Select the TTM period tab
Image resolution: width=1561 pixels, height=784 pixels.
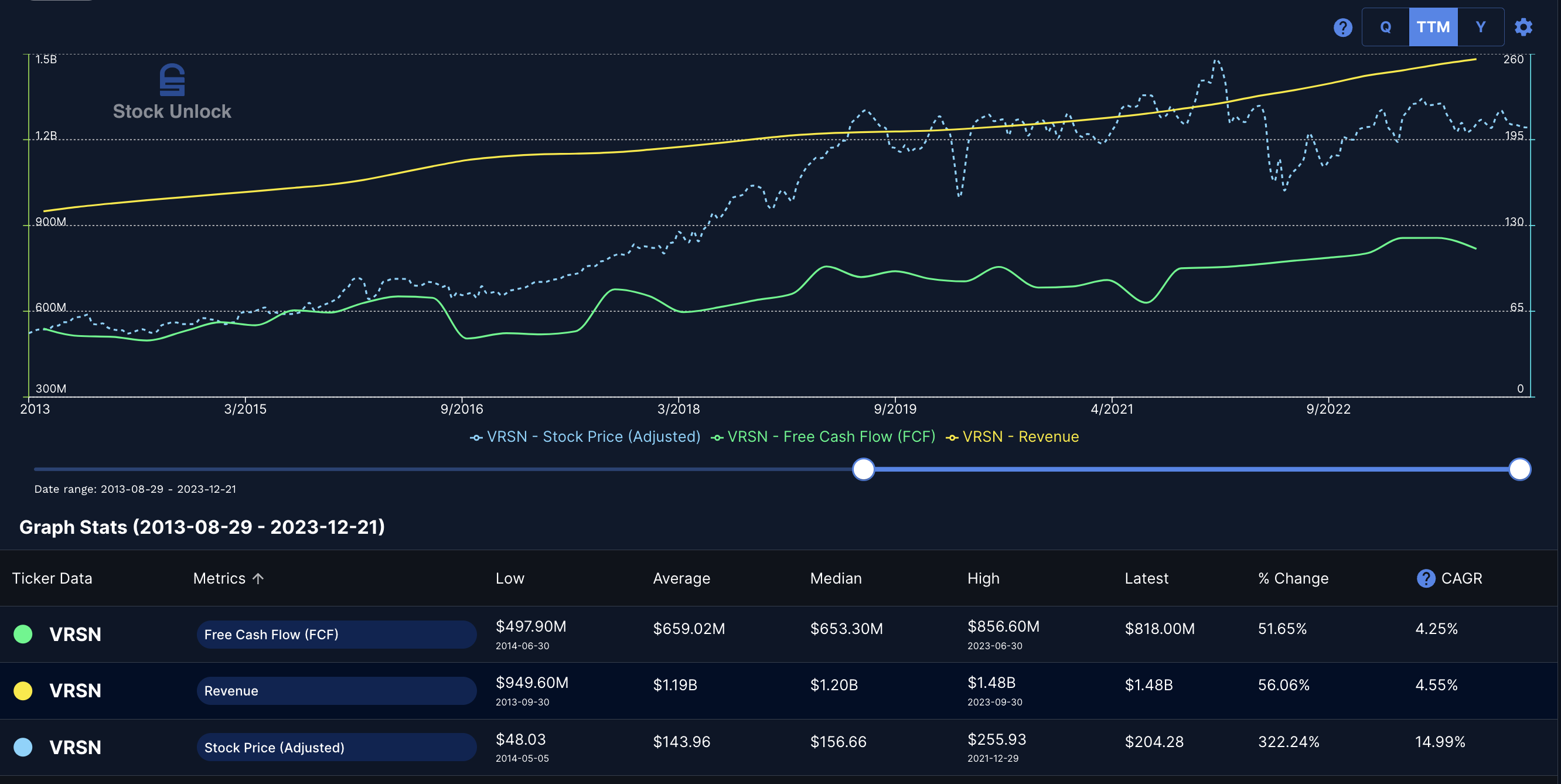(1433, 28)
